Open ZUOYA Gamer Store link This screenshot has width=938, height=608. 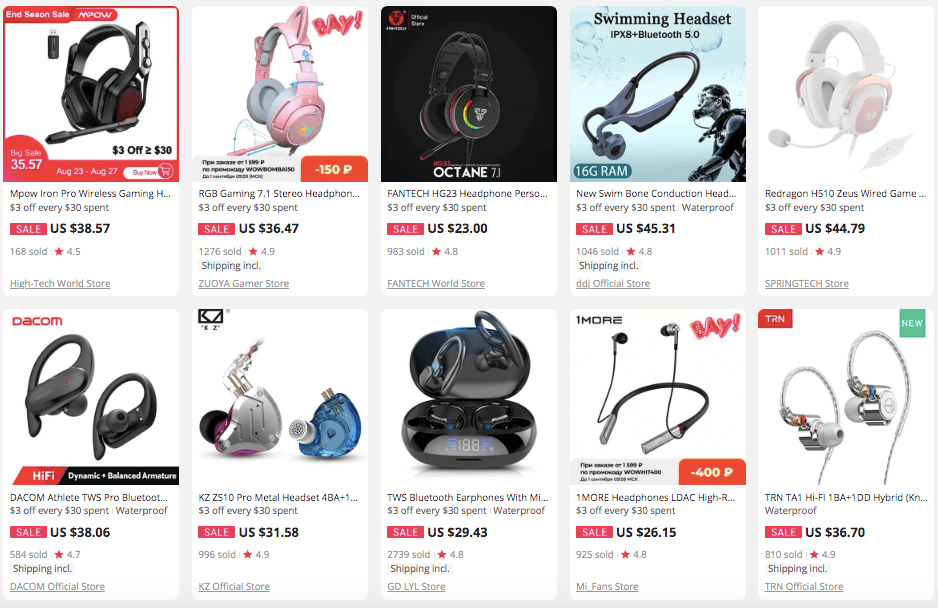click(243, 284)
